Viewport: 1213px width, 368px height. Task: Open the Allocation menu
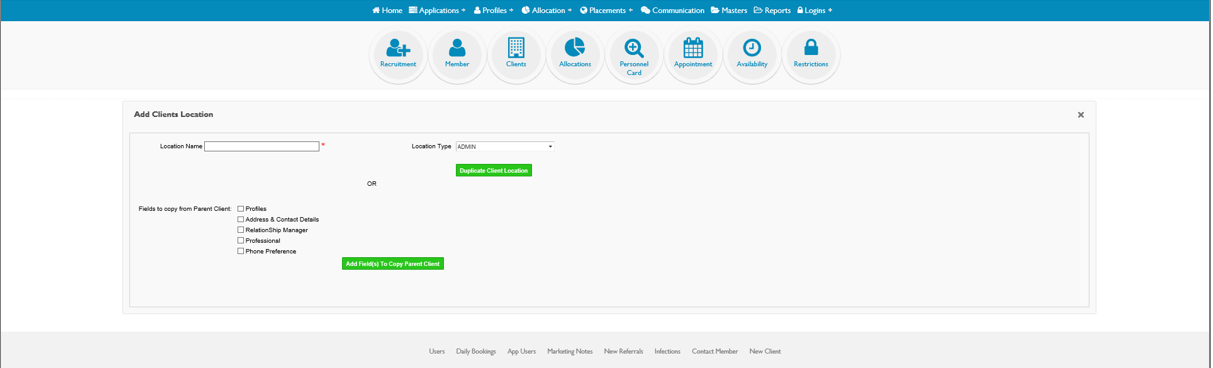[547, 10]
